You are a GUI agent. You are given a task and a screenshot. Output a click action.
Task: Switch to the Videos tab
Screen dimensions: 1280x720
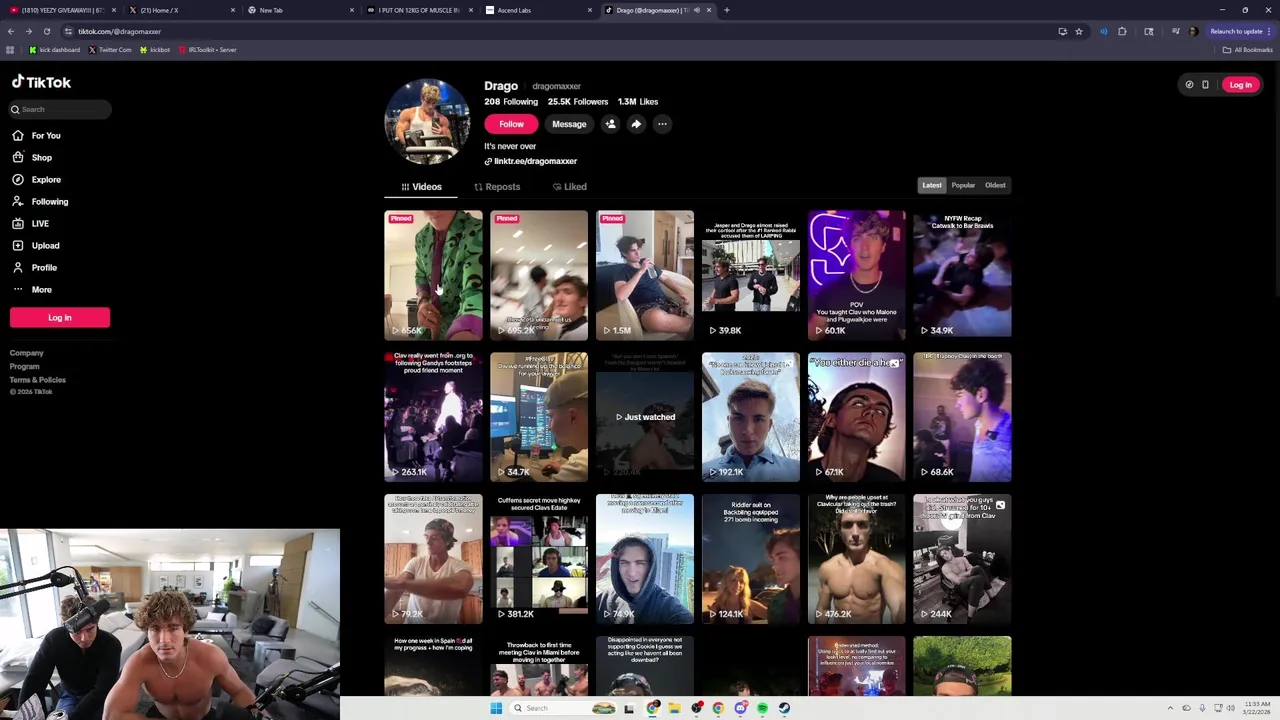coord(421,187)
